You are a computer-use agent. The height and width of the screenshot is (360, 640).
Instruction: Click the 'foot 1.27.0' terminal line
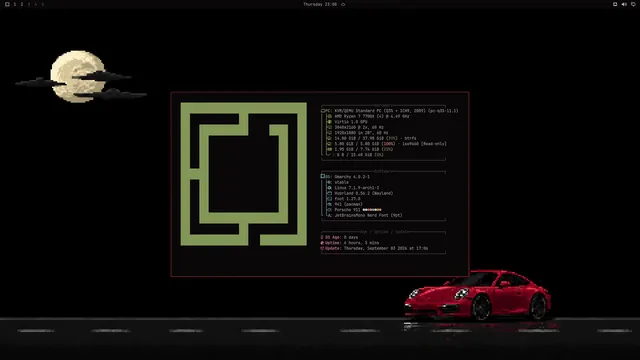347,199
